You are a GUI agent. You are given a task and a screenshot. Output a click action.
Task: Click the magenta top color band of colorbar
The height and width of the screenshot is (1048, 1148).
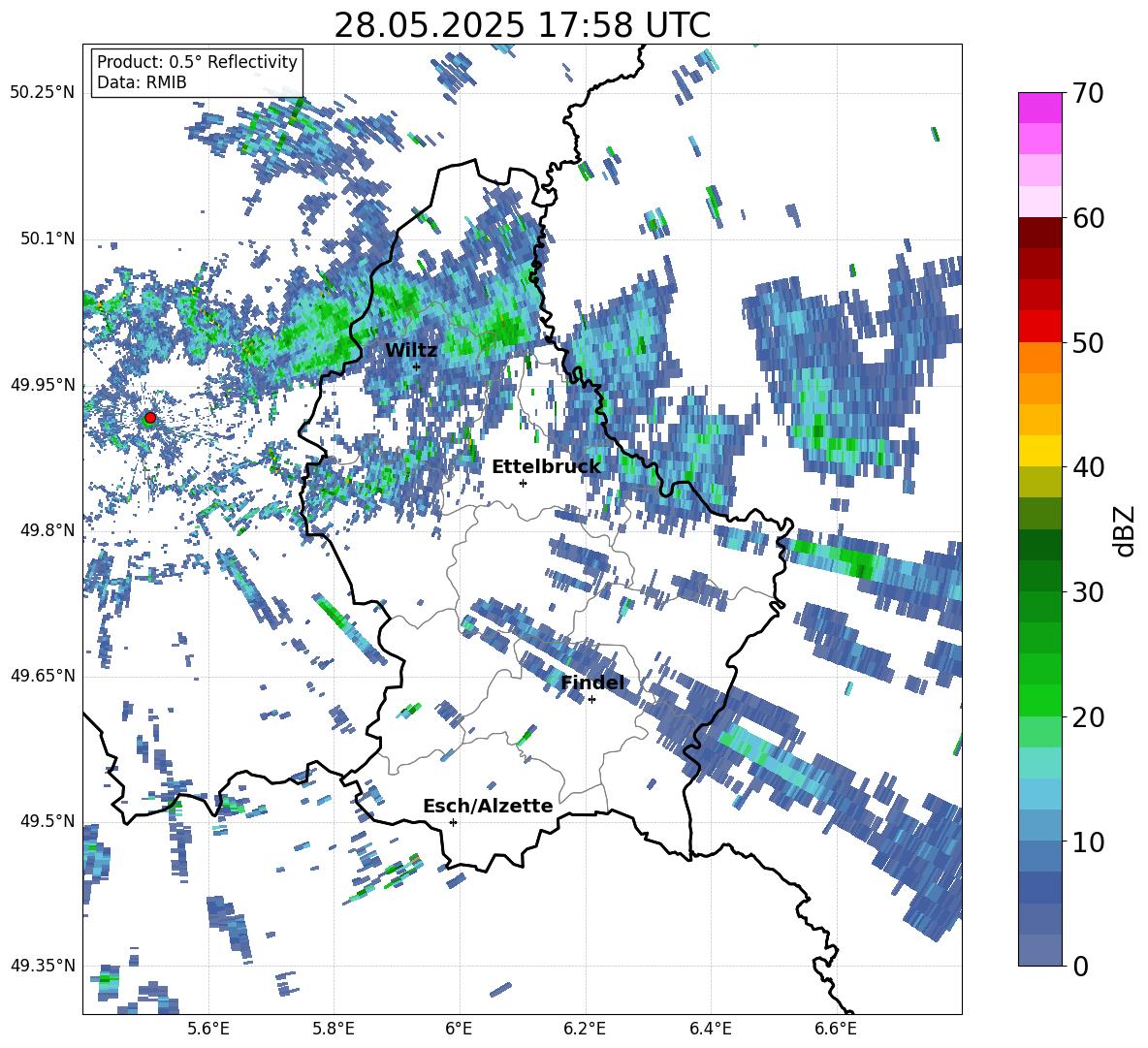point(1039,108)
